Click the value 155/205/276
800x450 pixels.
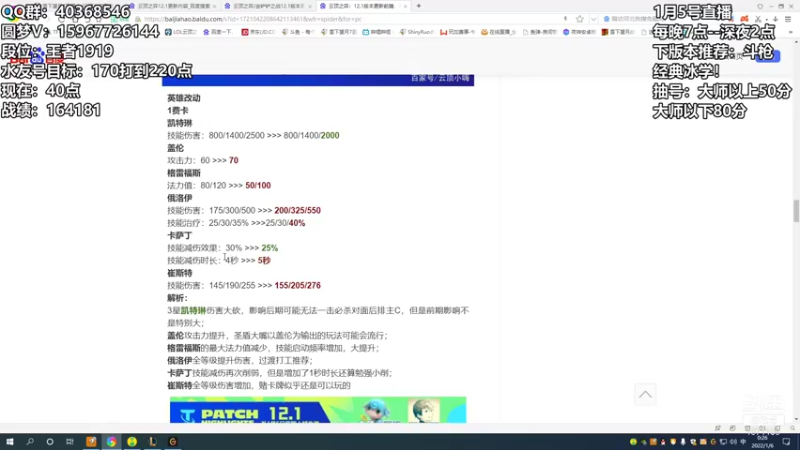(297, 285)
